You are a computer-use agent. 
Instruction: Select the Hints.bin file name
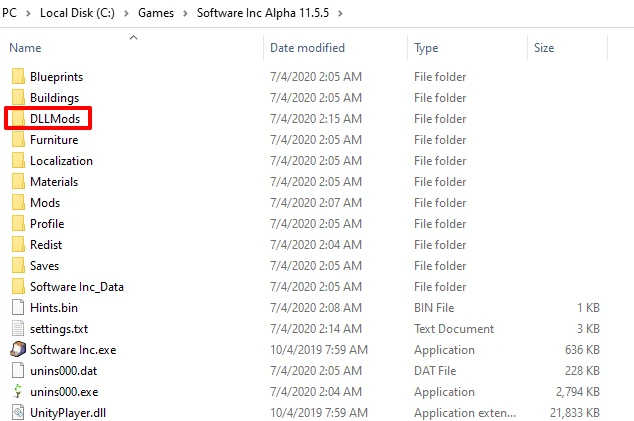click(54, 308)
